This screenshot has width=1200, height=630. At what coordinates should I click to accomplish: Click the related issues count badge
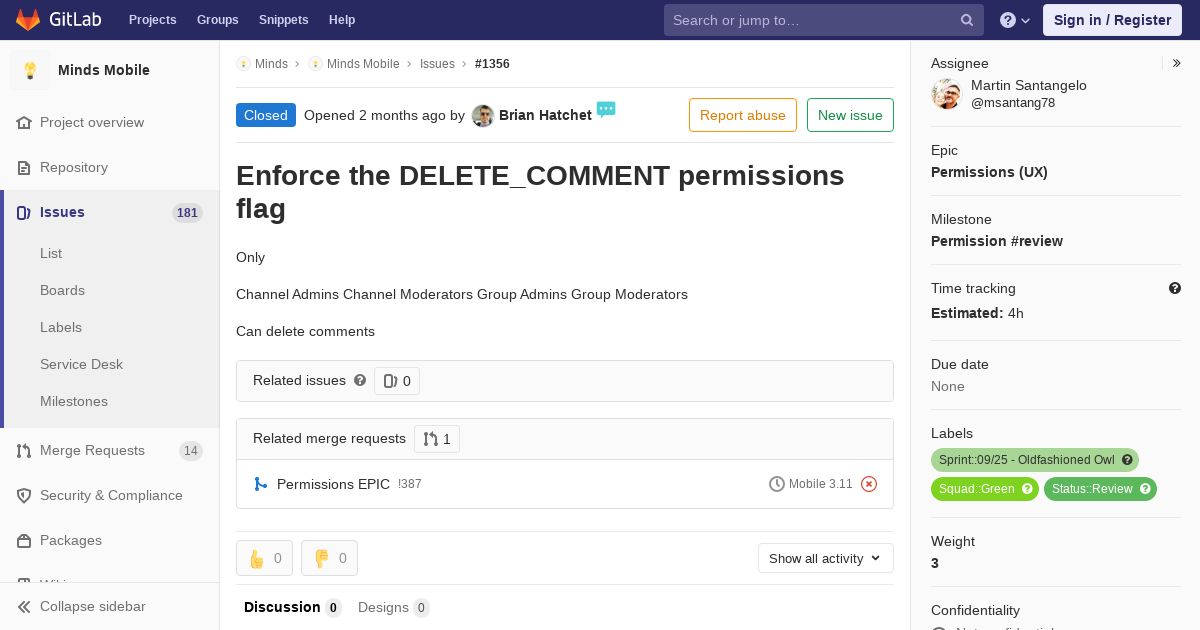(397, 381)
